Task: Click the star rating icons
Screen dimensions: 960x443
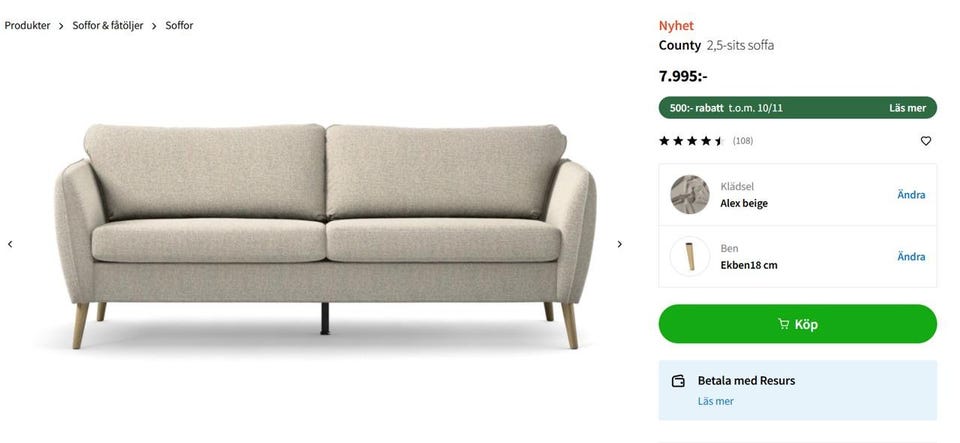Action: pos(692,141)
